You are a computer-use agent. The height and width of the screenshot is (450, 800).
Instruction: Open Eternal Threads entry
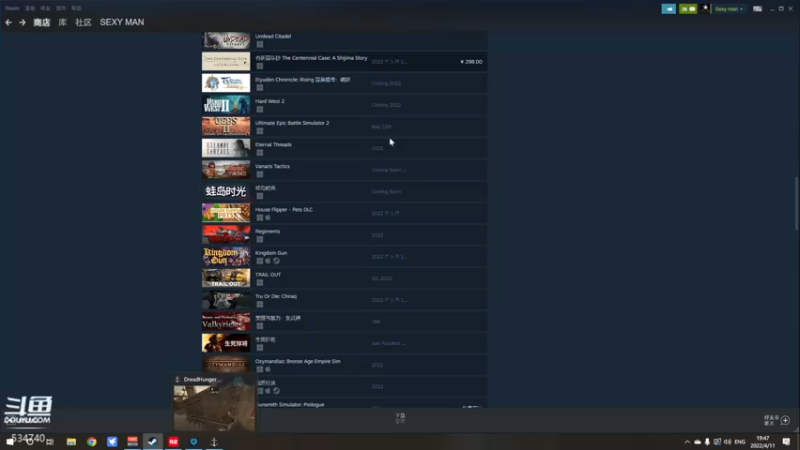[344, 148]
